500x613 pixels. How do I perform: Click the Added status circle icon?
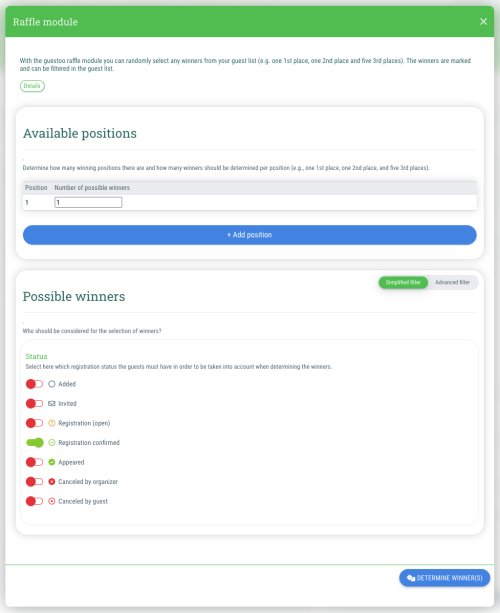[x=52, y=384]
